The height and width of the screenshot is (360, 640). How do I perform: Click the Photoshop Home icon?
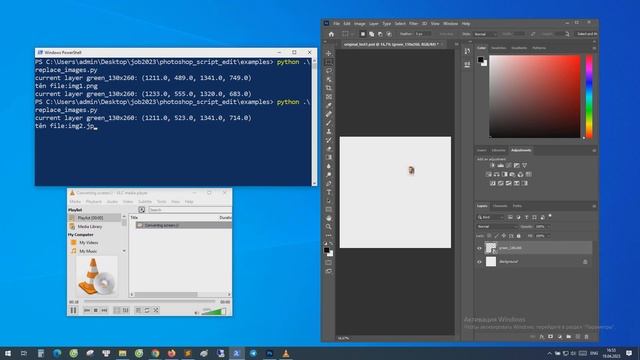pos(331,34)
